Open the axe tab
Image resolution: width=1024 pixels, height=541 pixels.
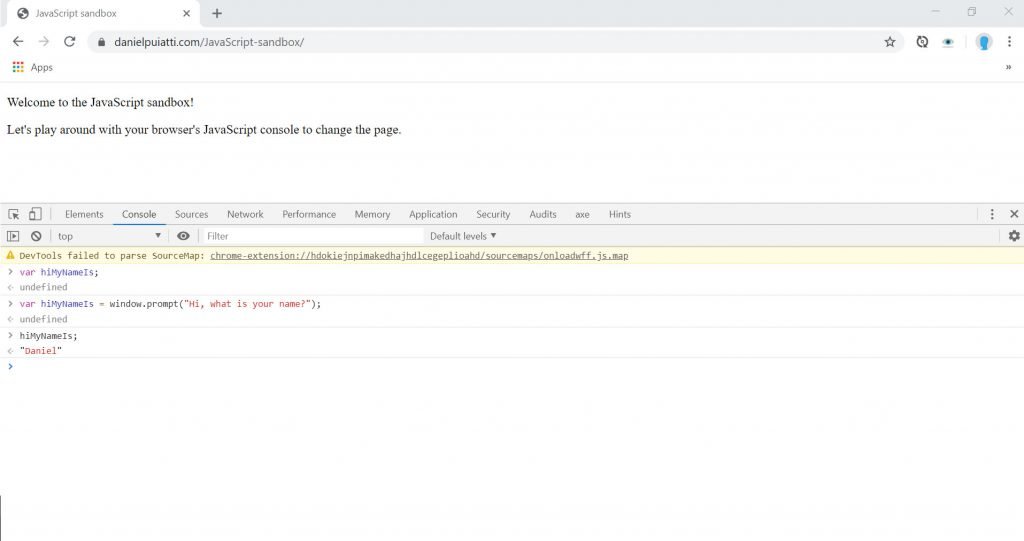tap(582, 214)
